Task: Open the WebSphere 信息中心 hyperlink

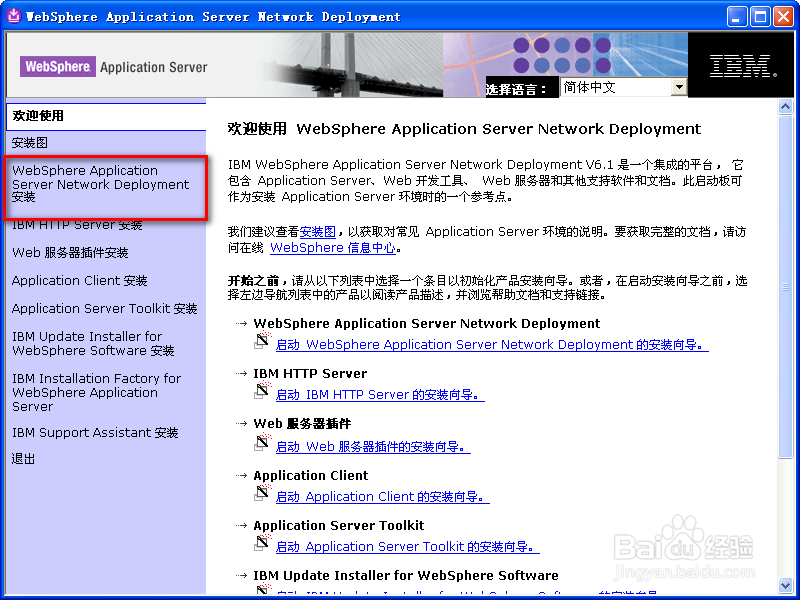Action: tap(333, 248)
